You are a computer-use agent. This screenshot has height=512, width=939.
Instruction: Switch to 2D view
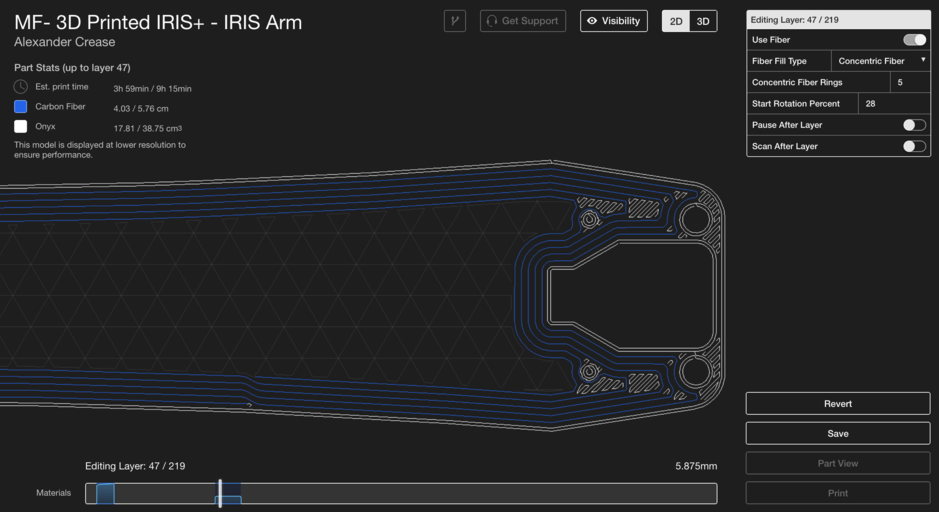click(676, 21)
